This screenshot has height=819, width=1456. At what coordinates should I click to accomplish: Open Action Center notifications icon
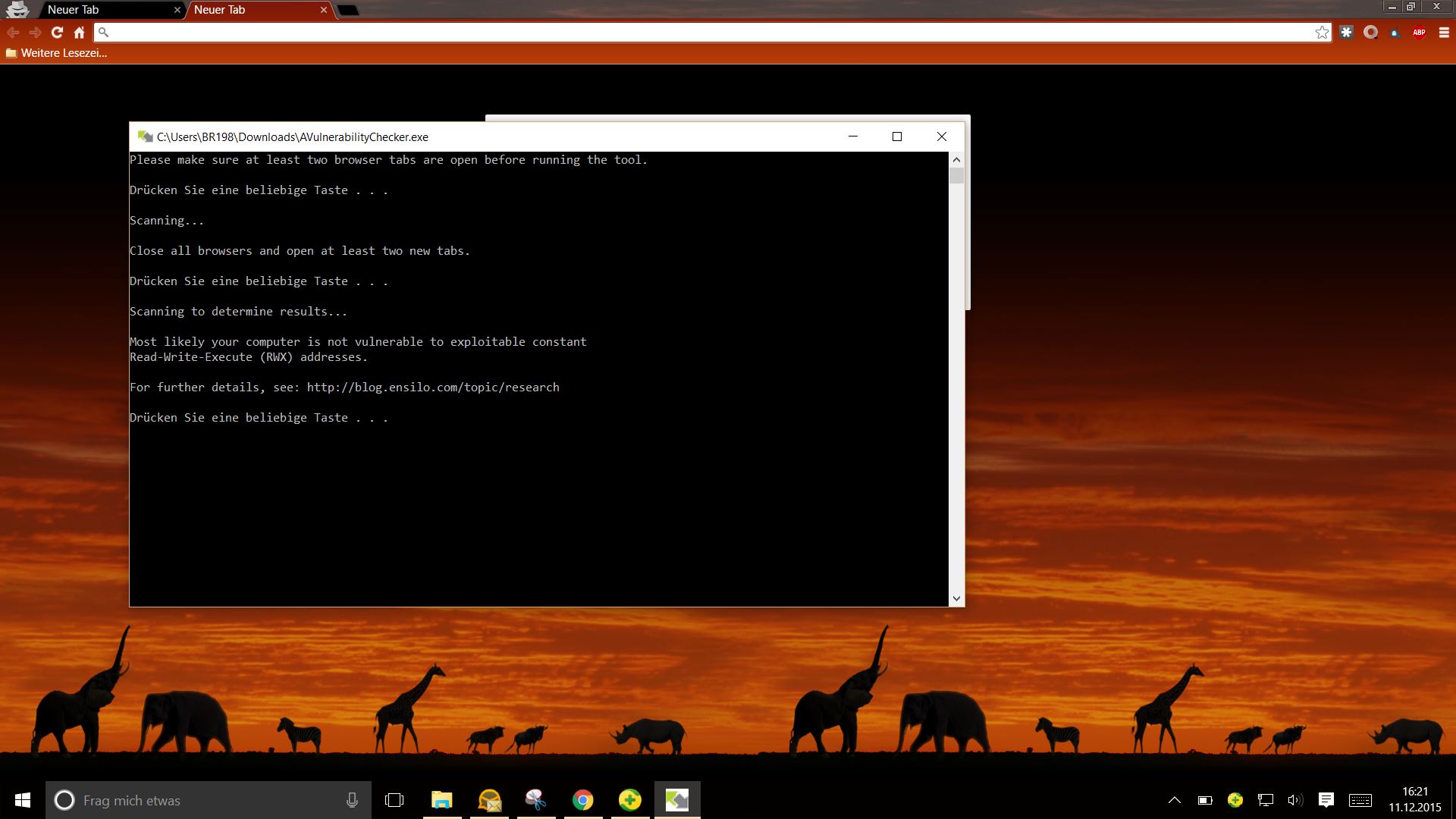tap(1326, 800)
